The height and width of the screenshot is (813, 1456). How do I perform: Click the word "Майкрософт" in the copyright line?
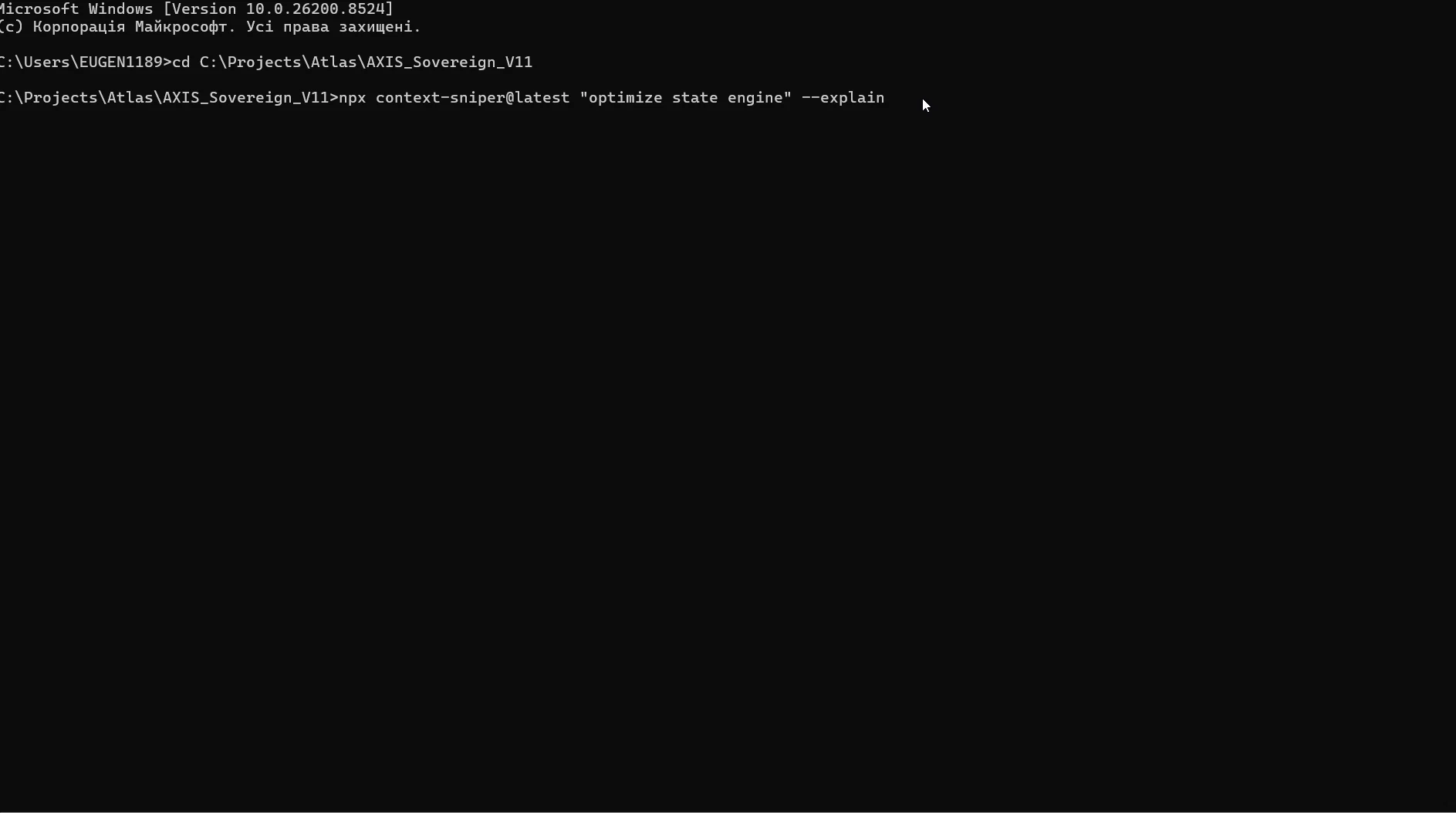point(181,27)
